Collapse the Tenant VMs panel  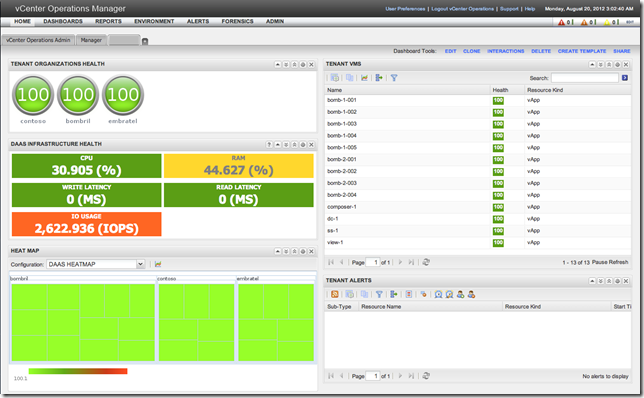(592, 64)
